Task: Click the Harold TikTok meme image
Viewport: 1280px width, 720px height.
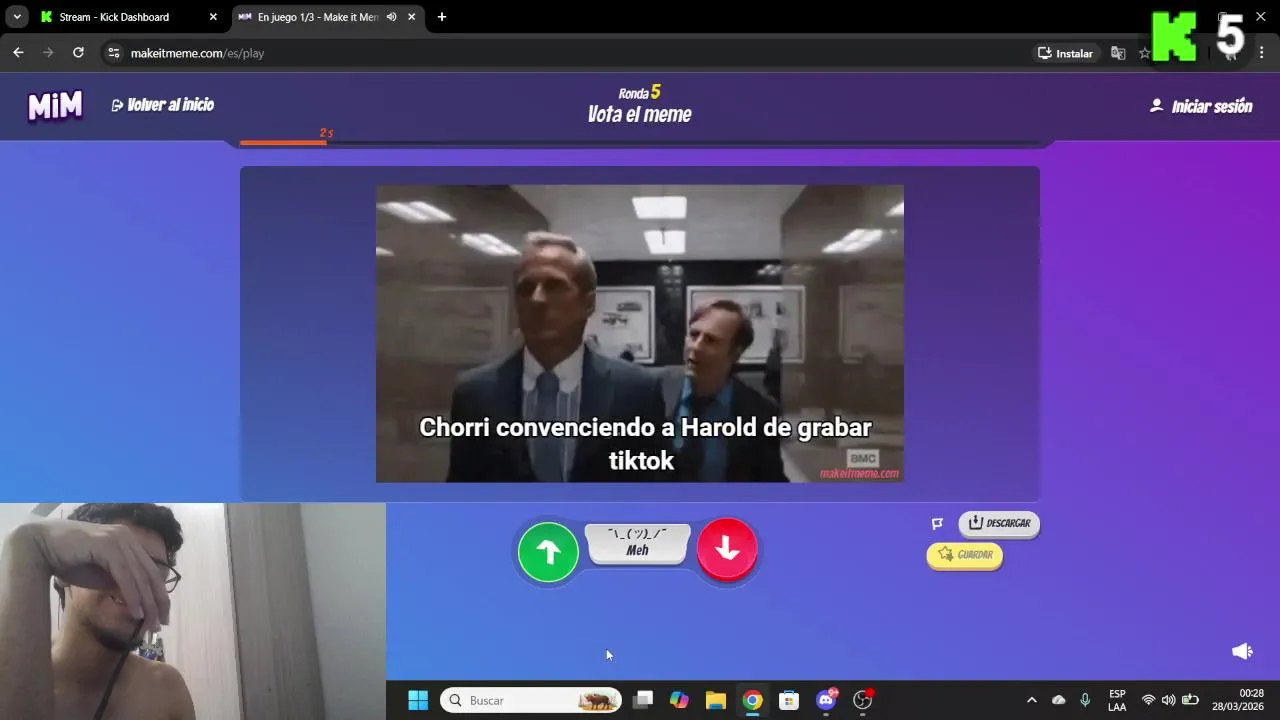Action: pyautogui.click(x=640, y=333)
